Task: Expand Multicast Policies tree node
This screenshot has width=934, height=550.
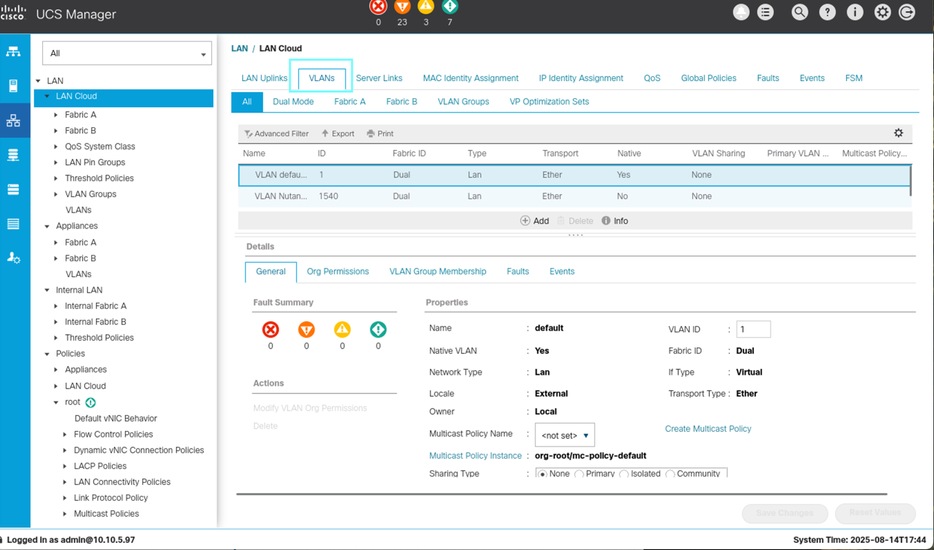Action: 65,514
